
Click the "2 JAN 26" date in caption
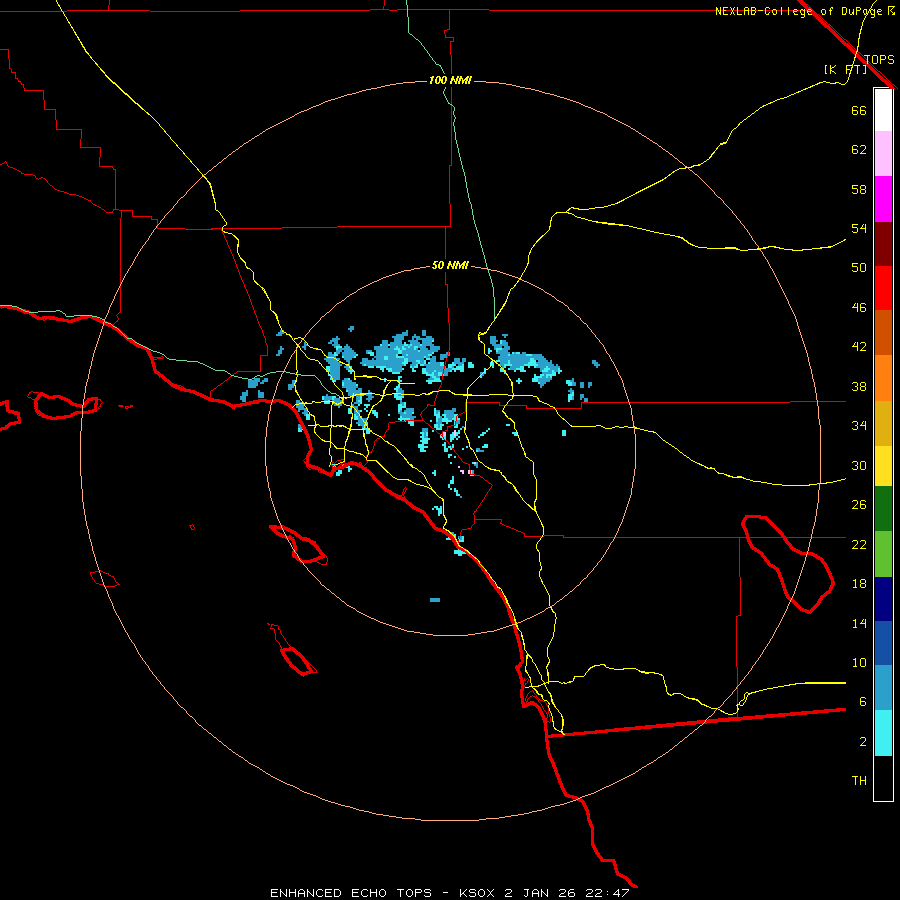click(540, 893)
